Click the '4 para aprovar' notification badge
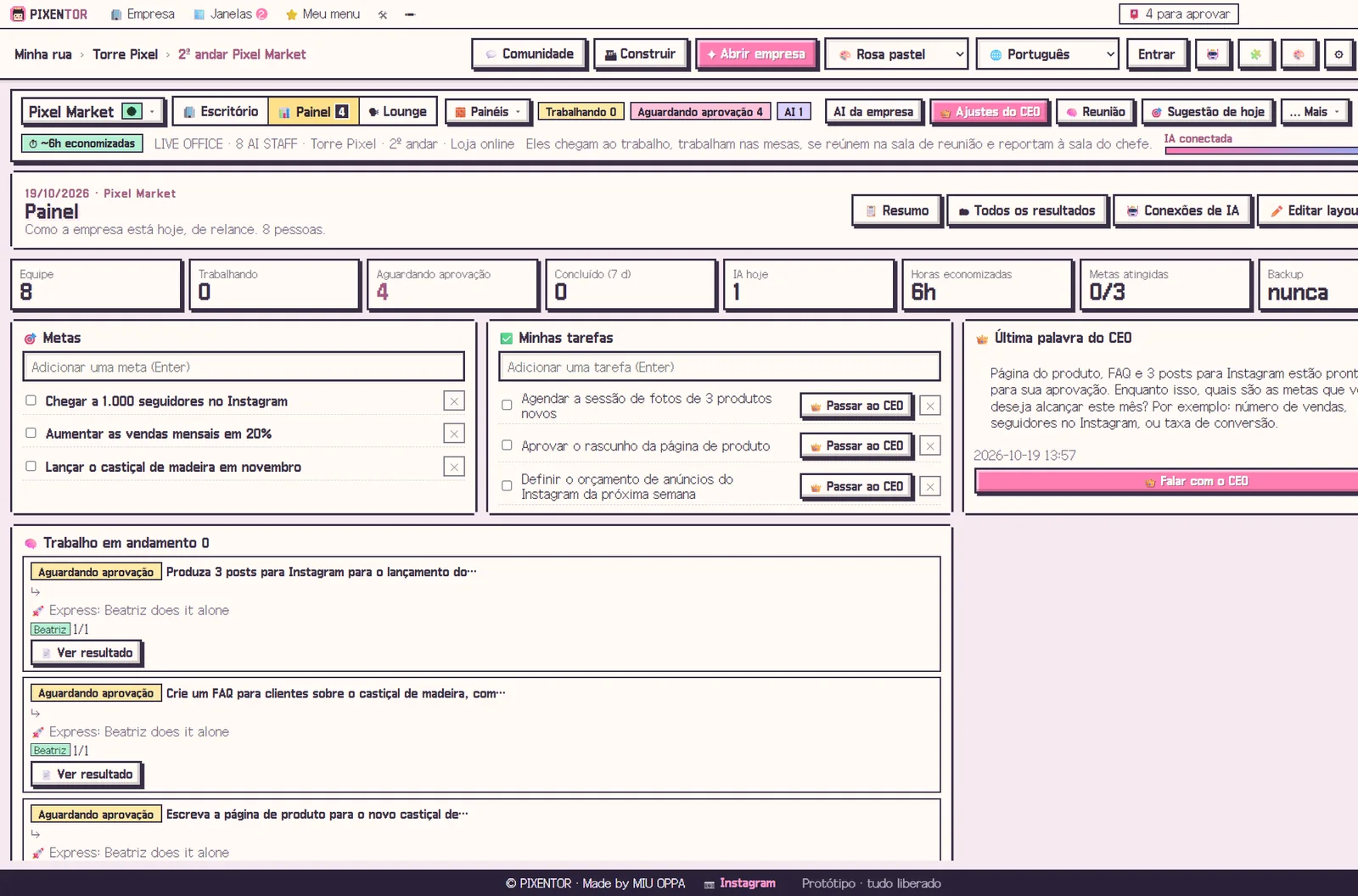This screenshot has width=1358, height=896. click(1179, 14)
